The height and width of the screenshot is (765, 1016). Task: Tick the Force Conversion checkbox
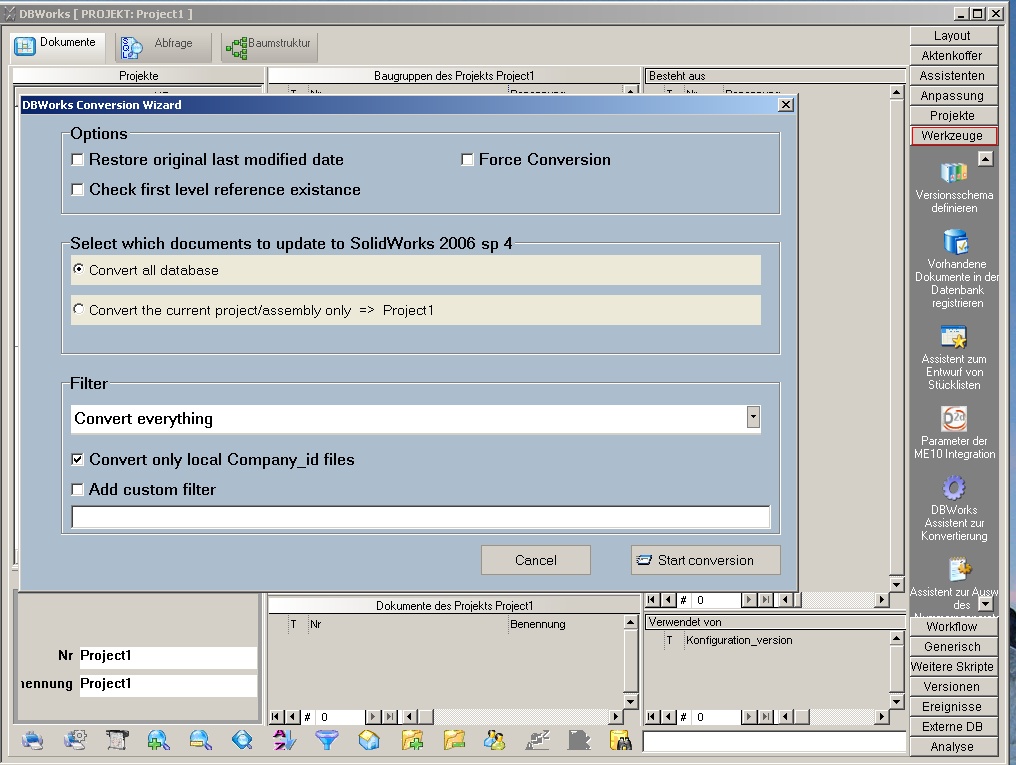(467, 159)
